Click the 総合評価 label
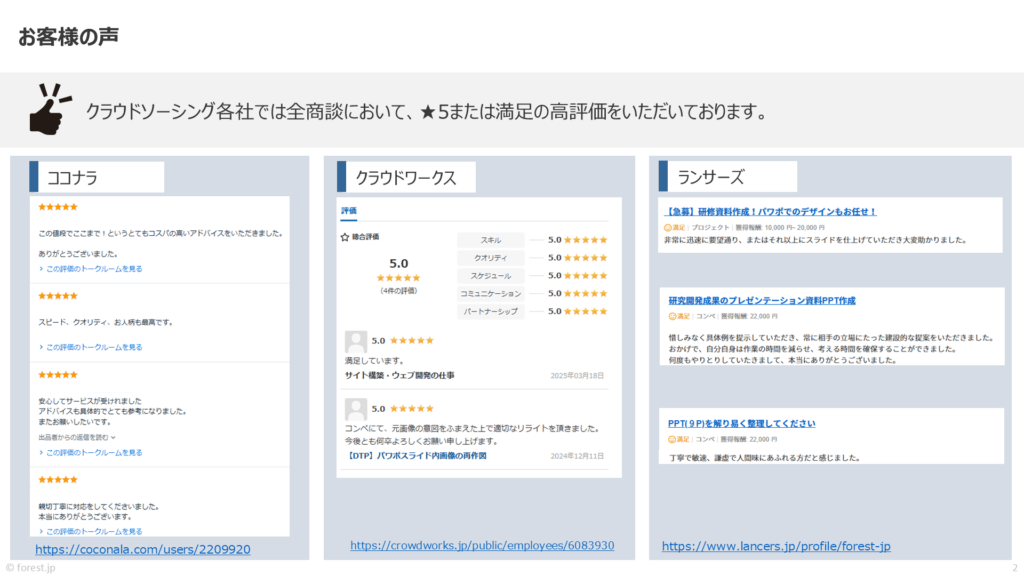 pyautogui.click(x=365, y=237)
